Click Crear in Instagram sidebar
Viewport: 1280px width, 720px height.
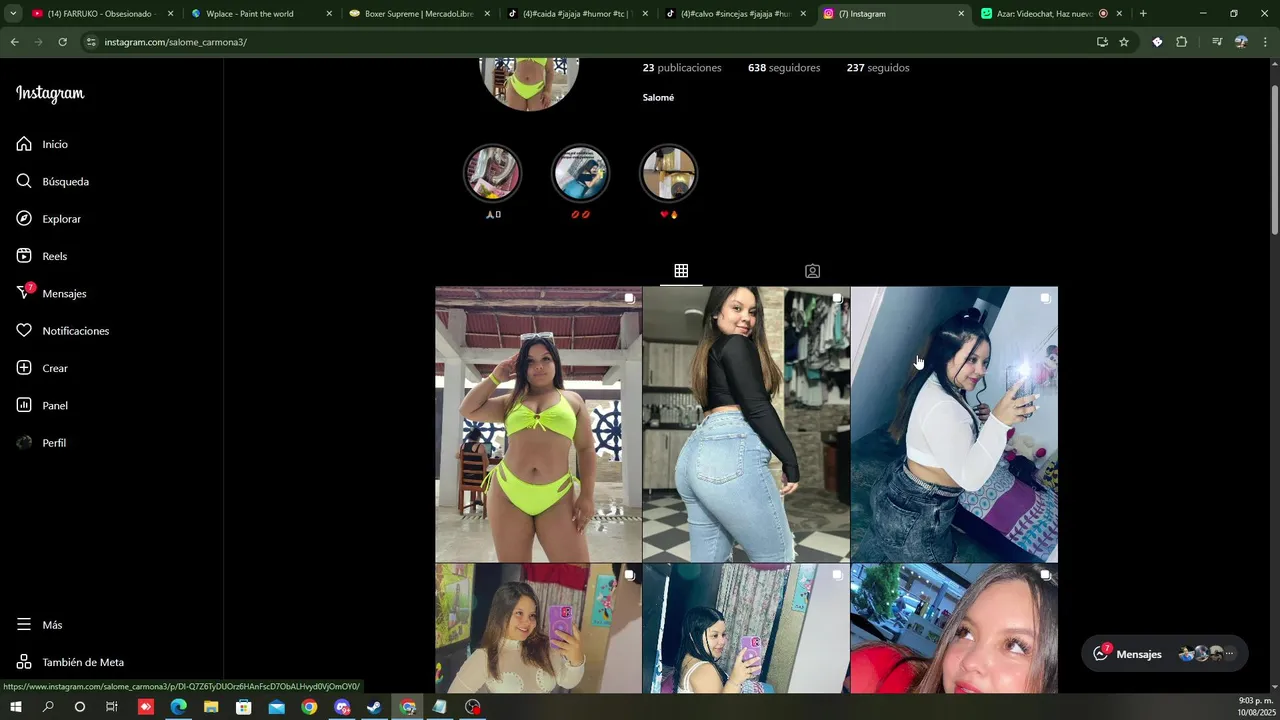(42, 368)
